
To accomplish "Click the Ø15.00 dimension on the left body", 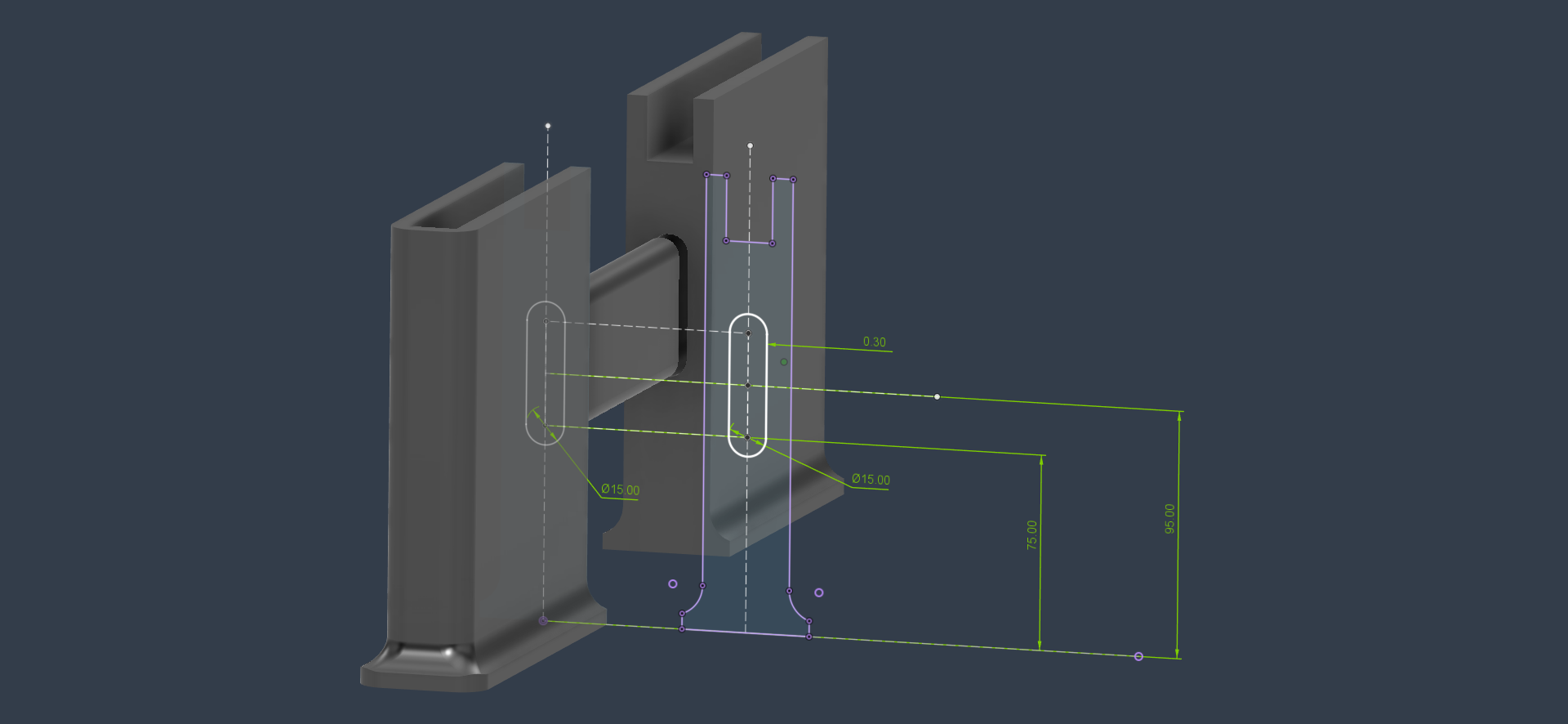I will click(x=620, y=489).
